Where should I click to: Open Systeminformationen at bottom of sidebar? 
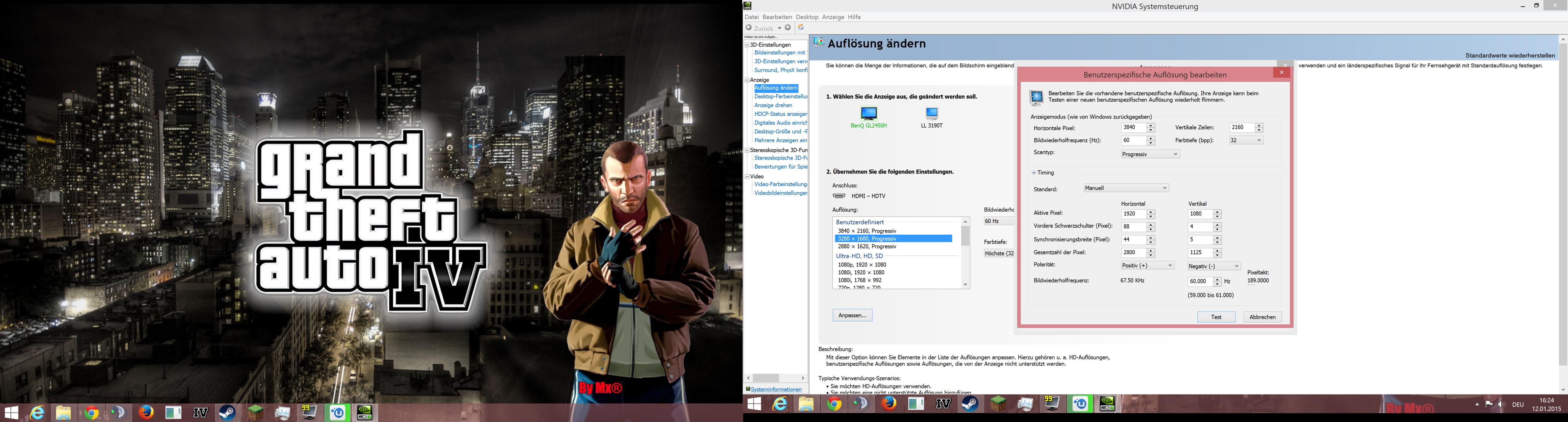click(x=776, y=389)
